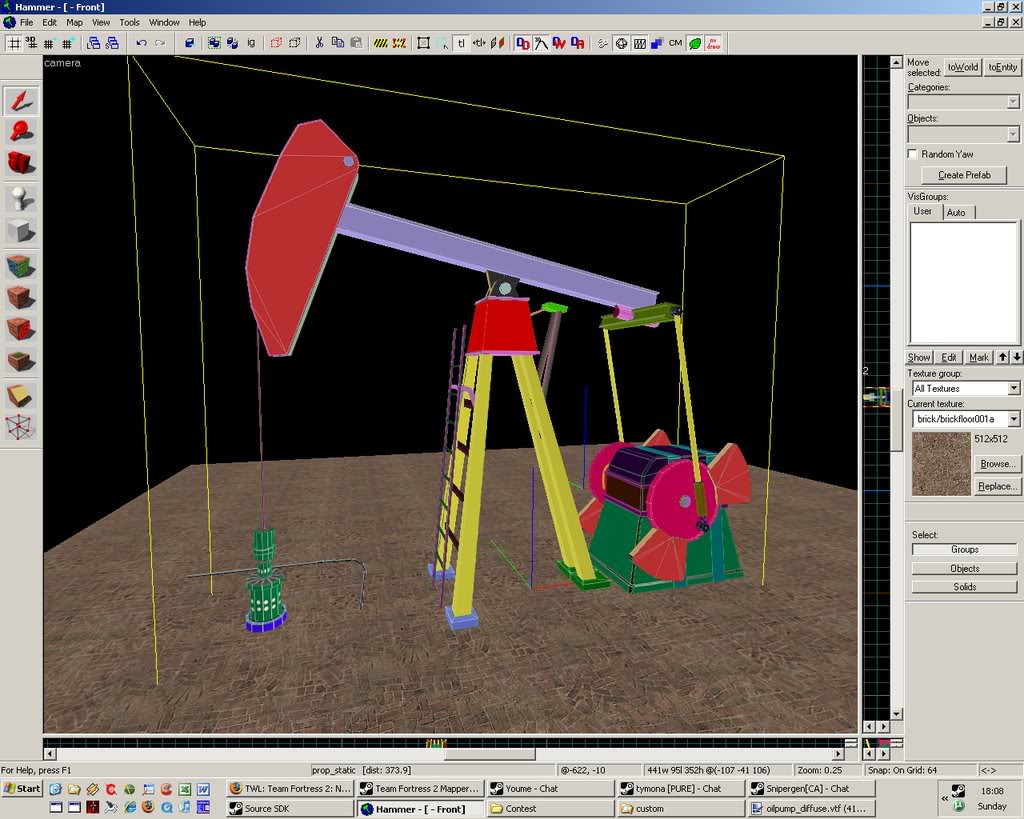This screenshot has width=1024, height=819.
Task: Click the Undo arrow icon
Action: click(141, 44)
